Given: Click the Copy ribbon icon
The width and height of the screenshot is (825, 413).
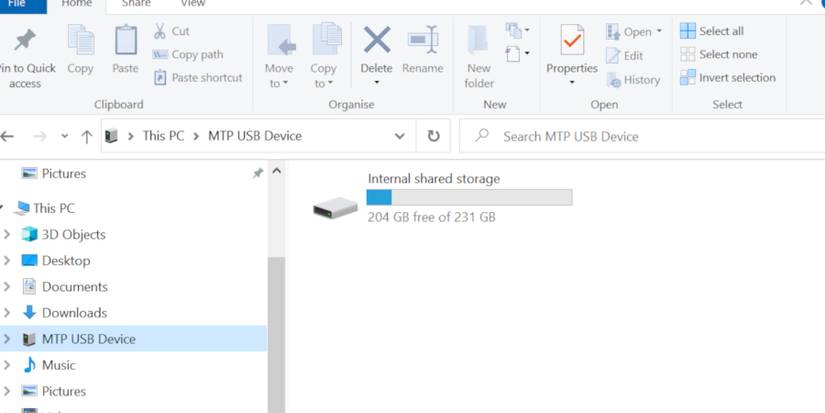Looking at the screenshot, I should pos(80,41).
